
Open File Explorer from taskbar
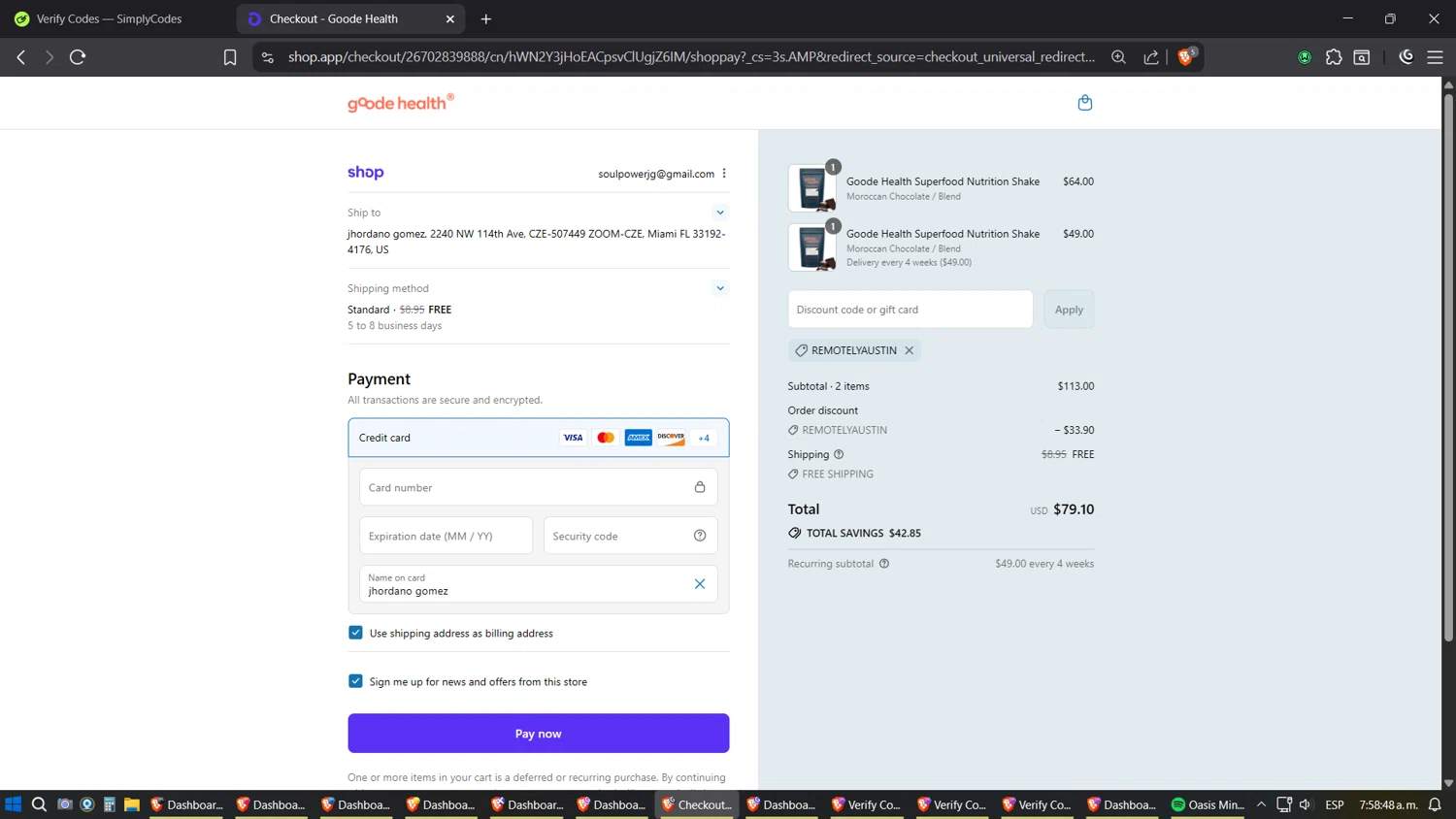click(x=132, y=804)
